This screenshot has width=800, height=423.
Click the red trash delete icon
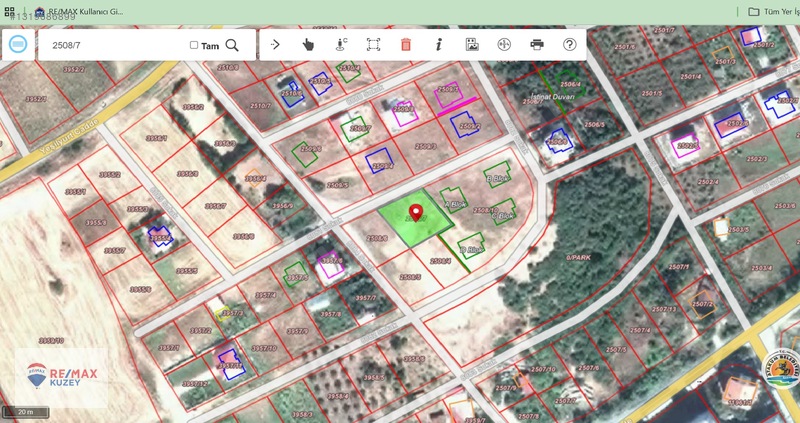[406, 44]
